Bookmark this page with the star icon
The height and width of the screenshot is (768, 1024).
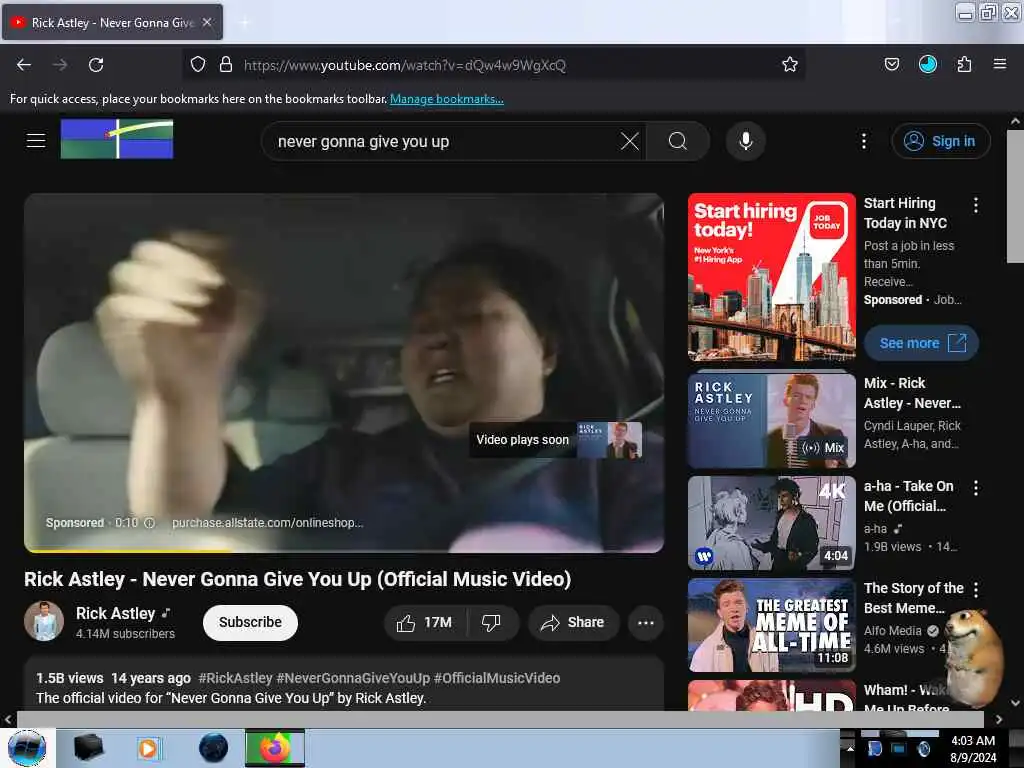pos(790,64)
